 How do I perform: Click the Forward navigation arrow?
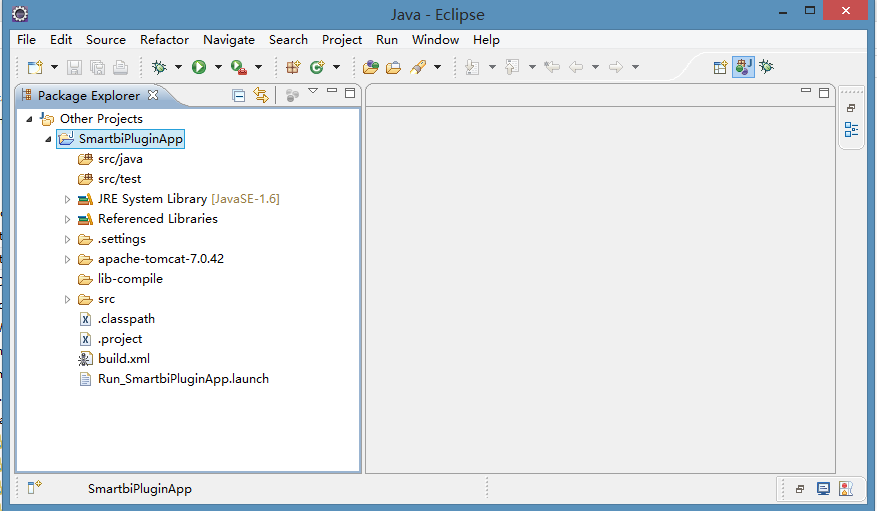(616, 67)
